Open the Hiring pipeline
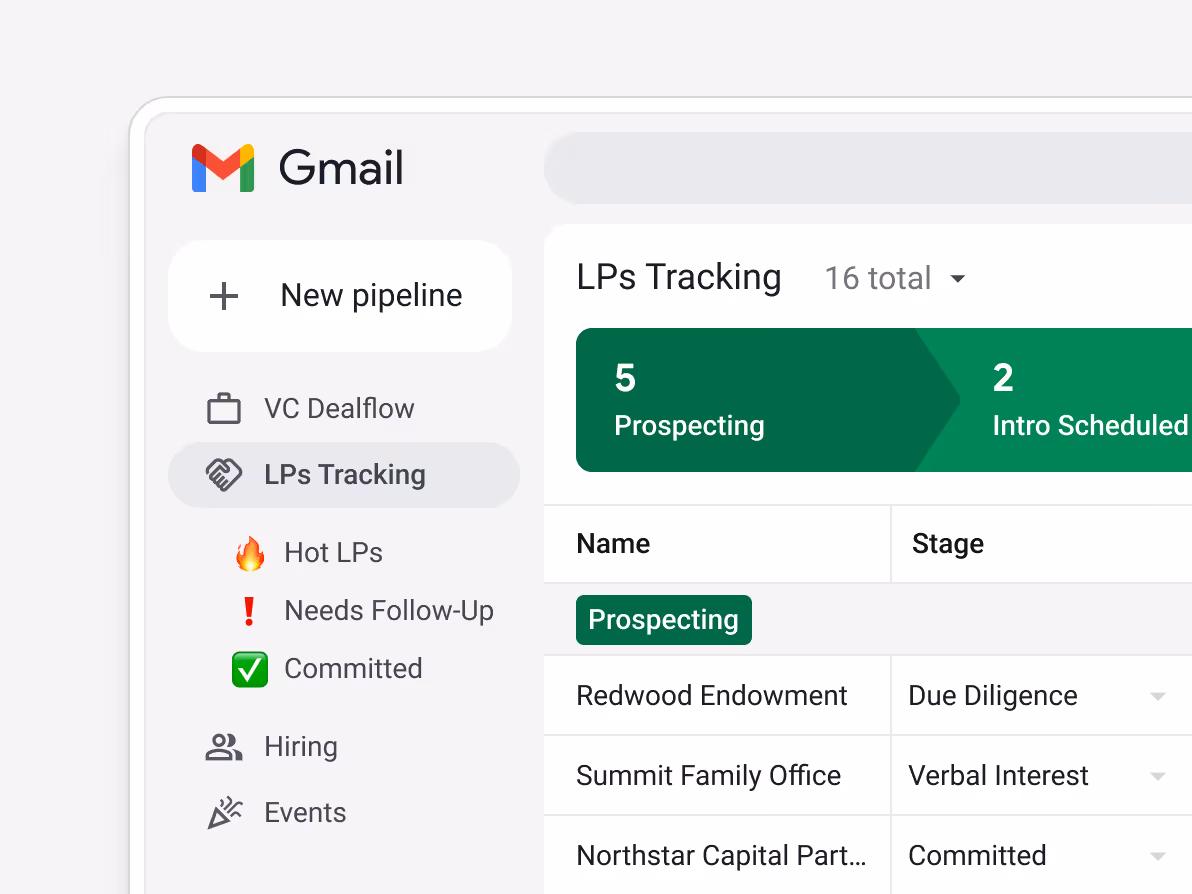The width and height of the screenshot is (1192, 894). pos(344,747)
